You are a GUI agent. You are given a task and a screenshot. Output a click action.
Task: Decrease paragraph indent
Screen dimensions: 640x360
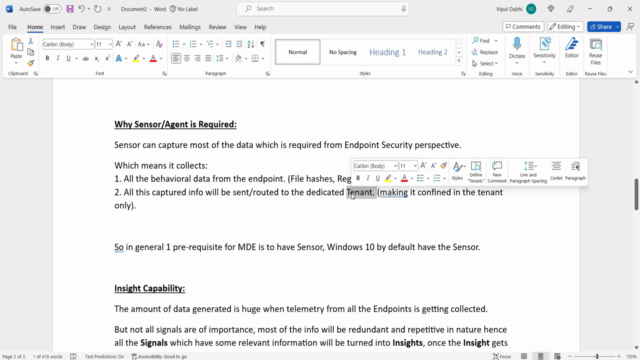(229, 44)
